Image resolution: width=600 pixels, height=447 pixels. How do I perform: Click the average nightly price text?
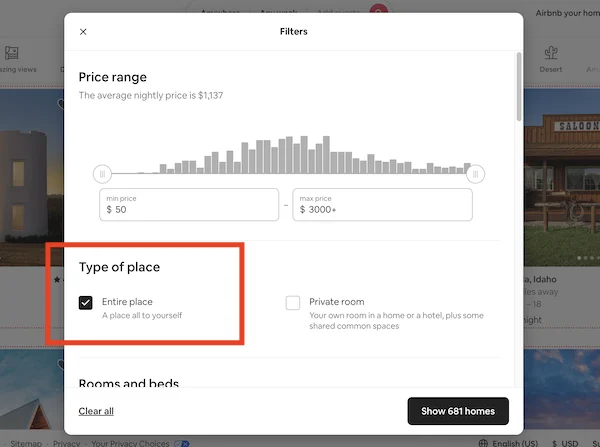click(151, 95)
